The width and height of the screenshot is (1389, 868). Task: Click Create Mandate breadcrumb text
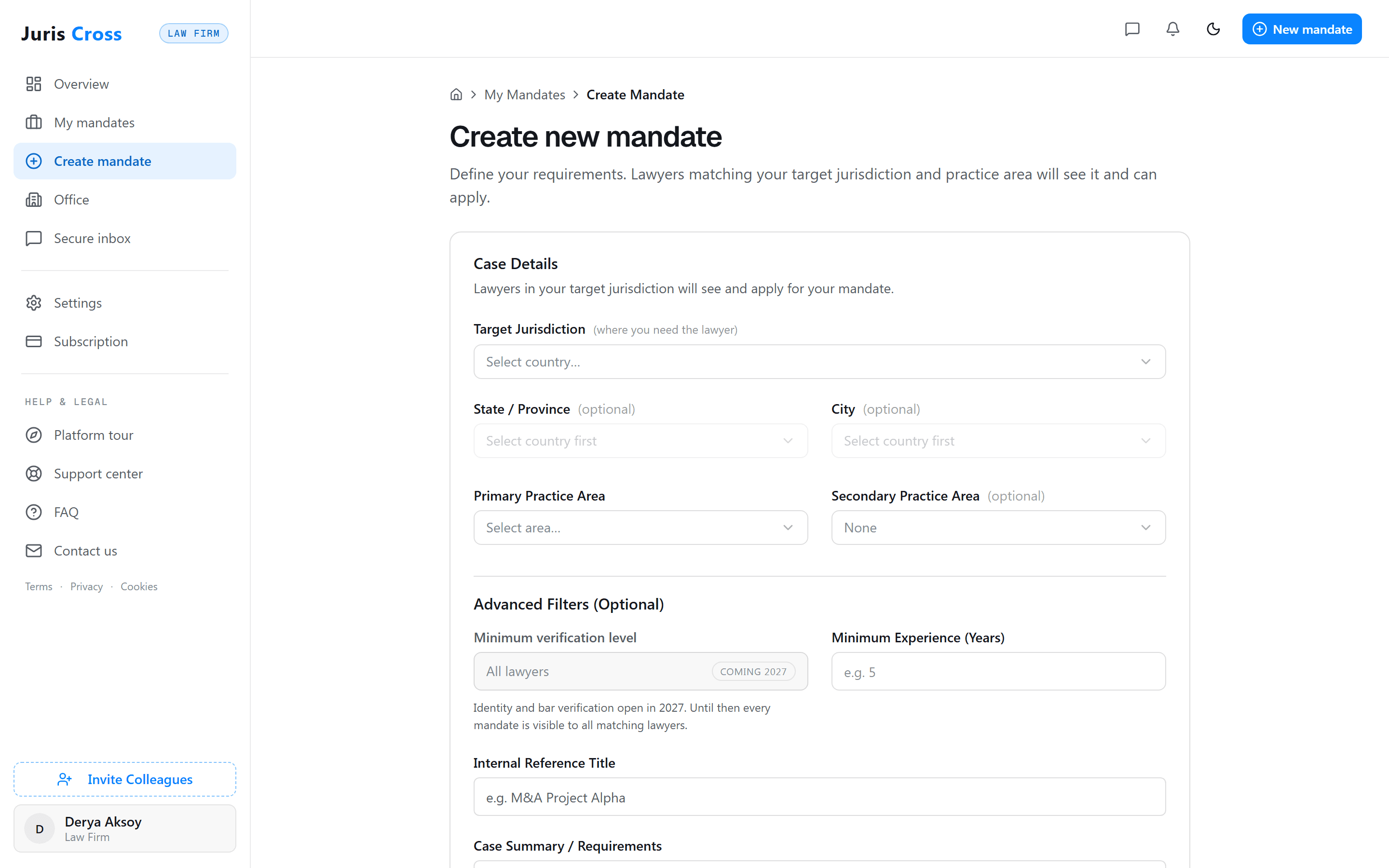click(x=635, y=95)
